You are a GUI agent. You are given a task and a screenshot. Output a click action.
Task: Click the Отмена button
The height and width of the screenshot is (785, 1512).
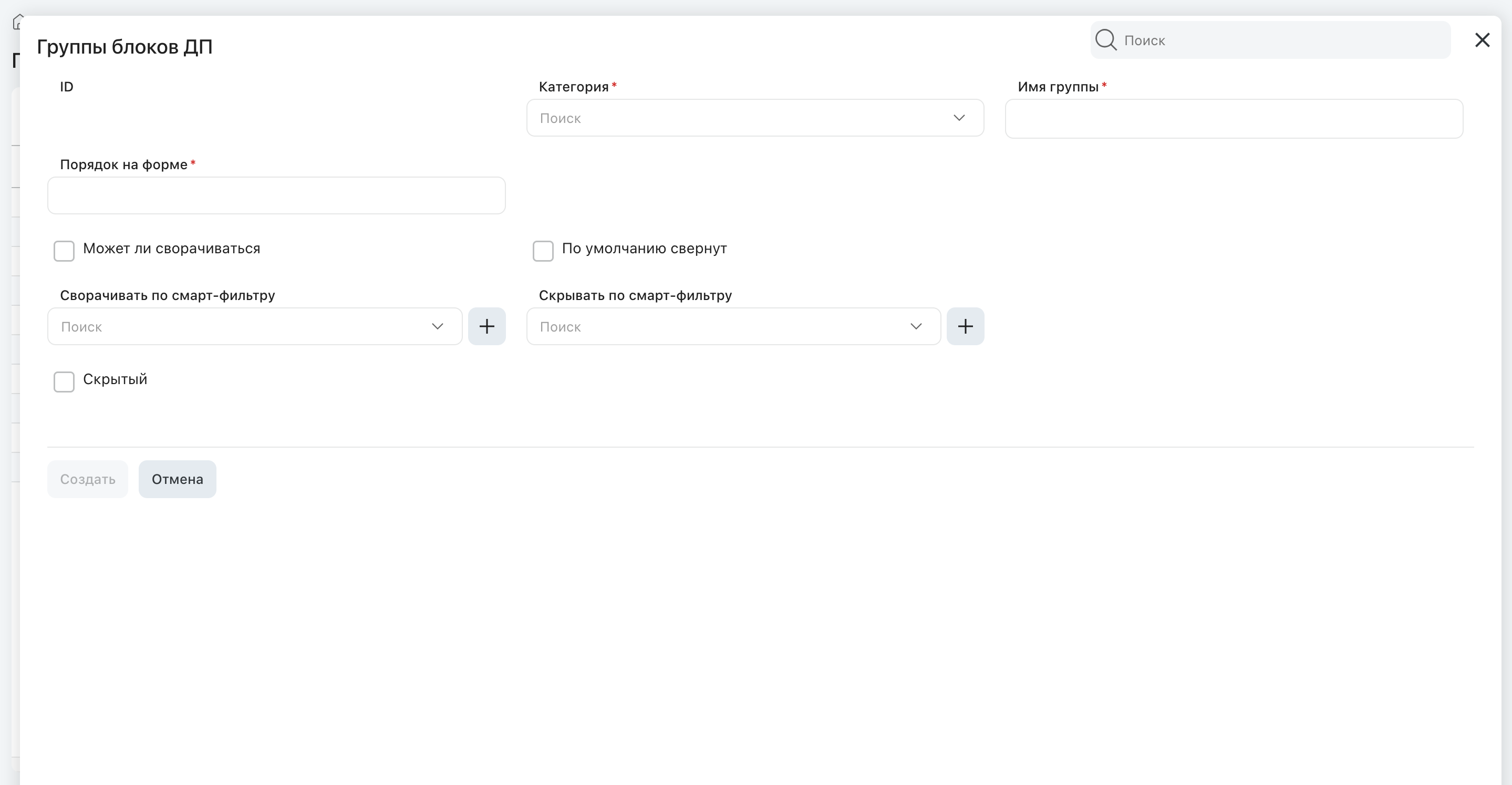coord(177,479)
